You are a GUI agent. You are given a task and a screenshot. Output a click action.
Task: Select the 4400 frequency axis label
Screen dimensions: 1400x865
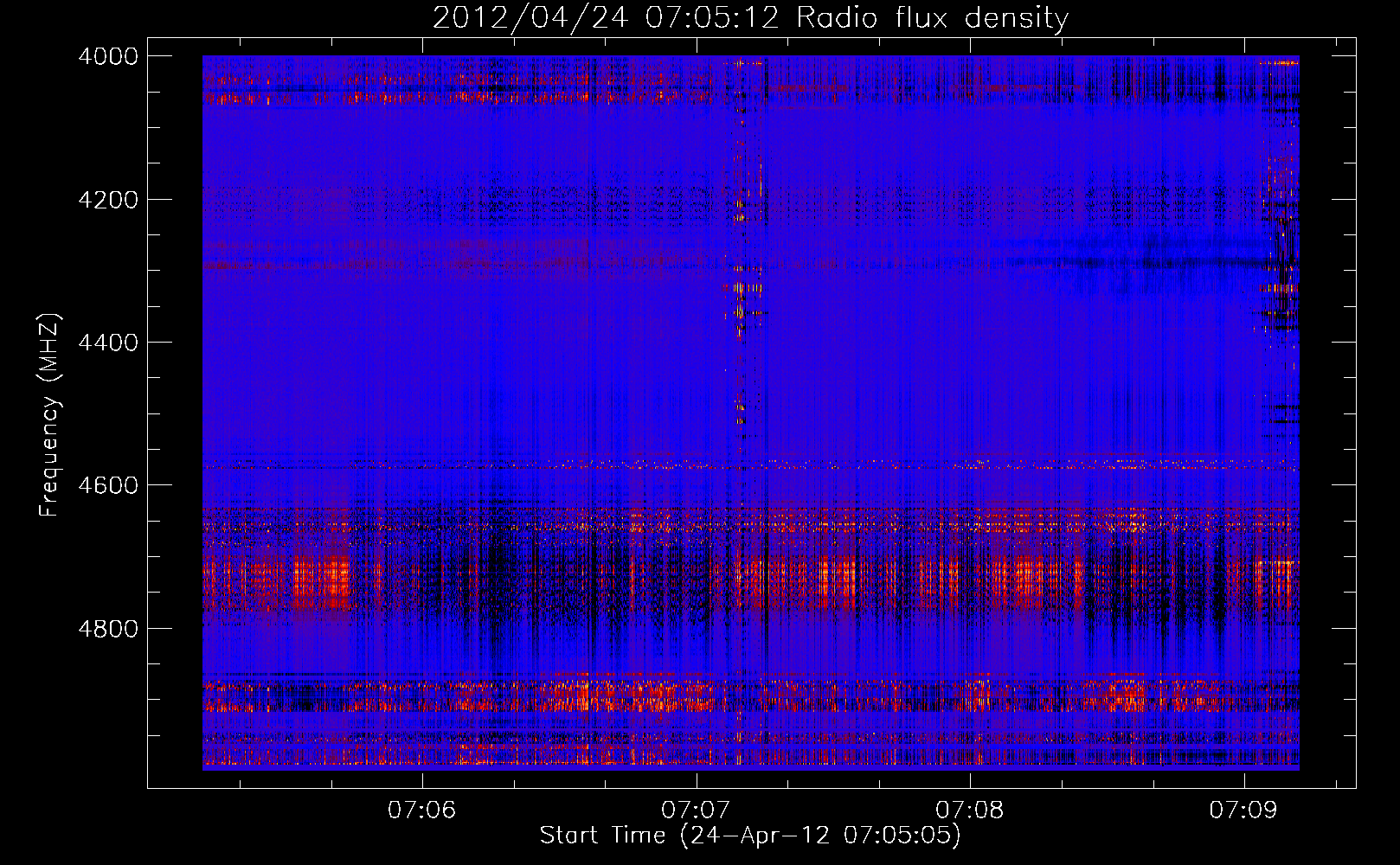tap(107, 343)
